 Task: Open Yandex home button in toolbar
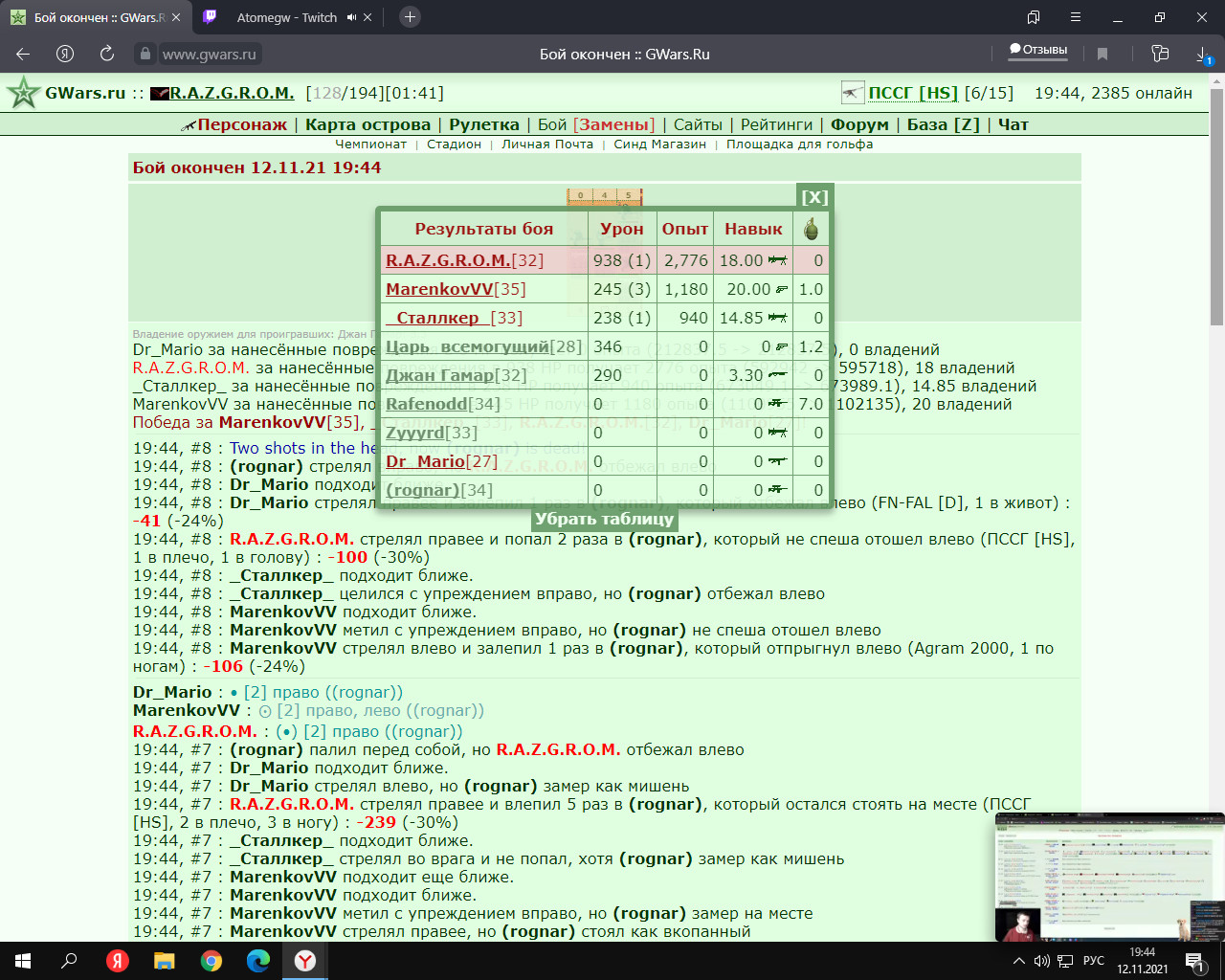[x=65, y=54]
